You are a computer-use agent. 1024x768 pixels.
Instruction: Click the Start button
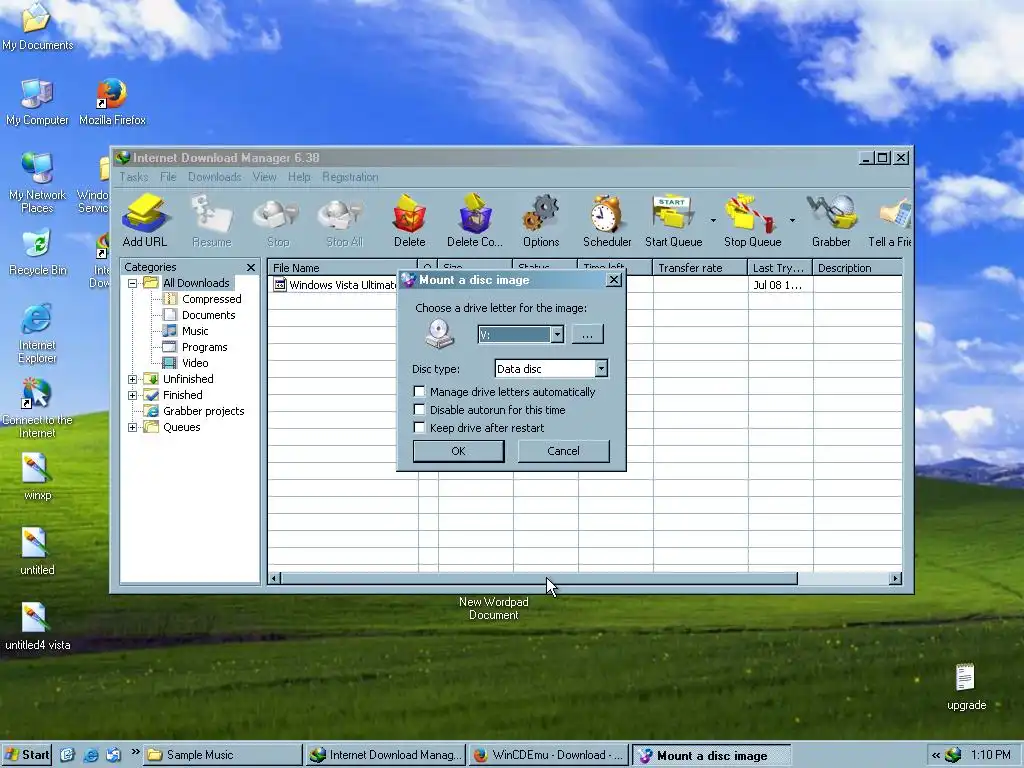[27, 755]
